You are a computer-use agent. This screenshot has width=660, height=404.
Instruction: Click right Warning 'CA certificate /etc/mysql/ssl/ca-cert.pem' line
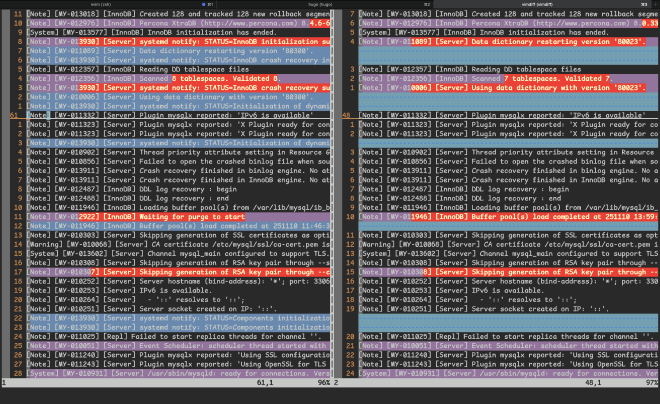tap(509, 245)
